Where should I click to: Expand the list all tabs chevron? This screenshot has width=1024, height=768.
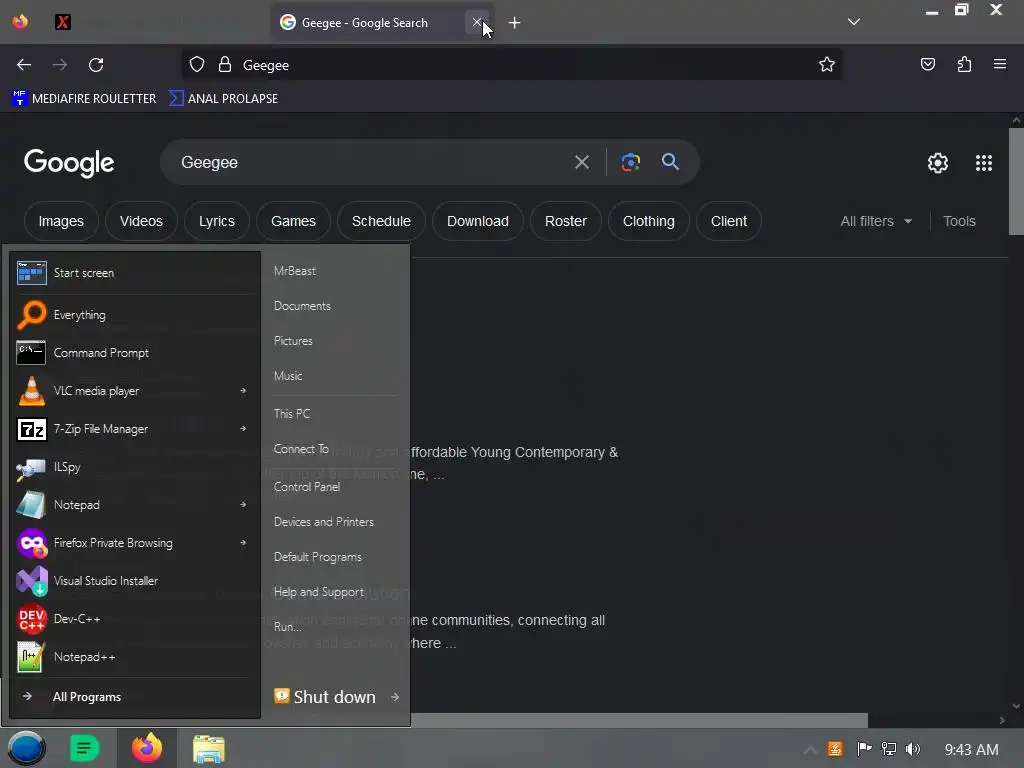coord(854,22)
